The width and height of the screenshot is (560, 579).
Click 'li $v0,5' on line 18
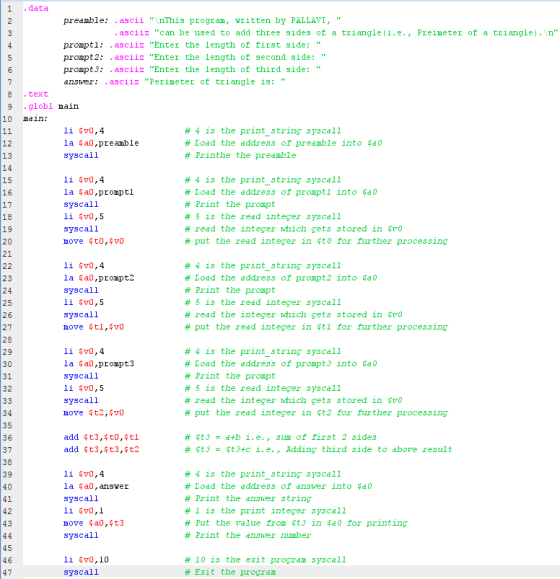[83, 217]
